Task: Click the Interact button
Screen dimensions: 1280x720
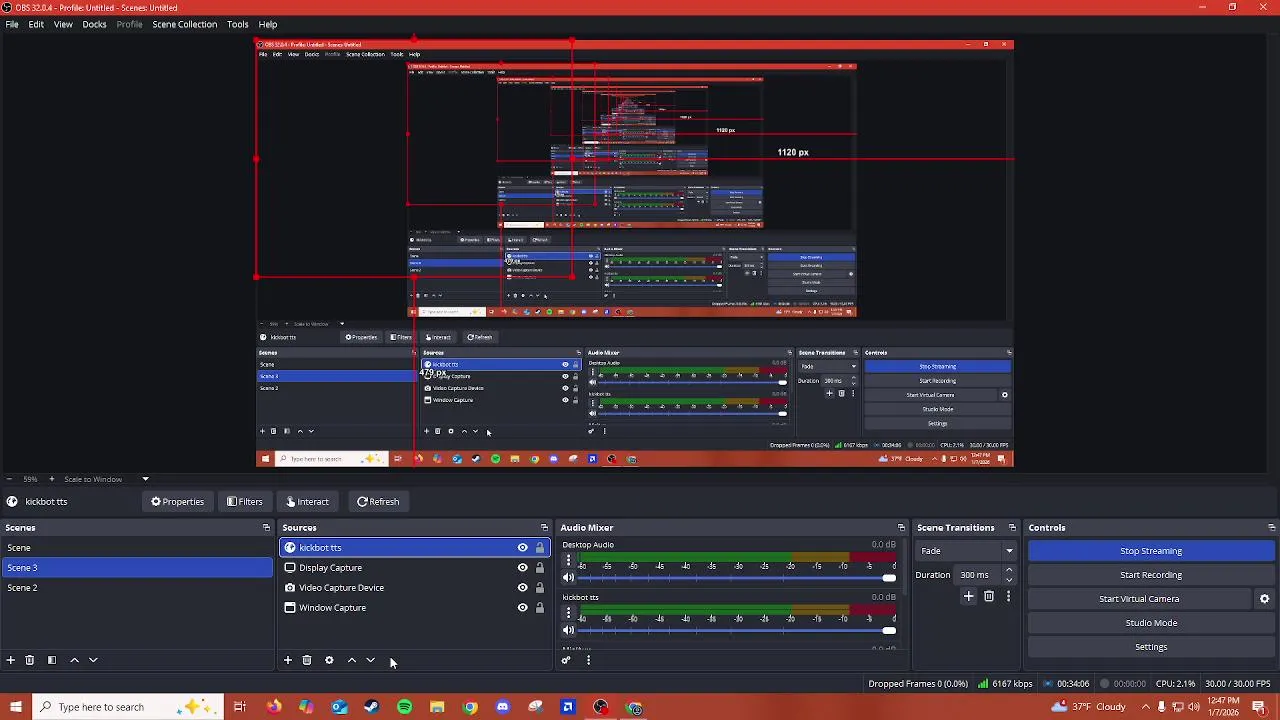Action: pos(307,502)
